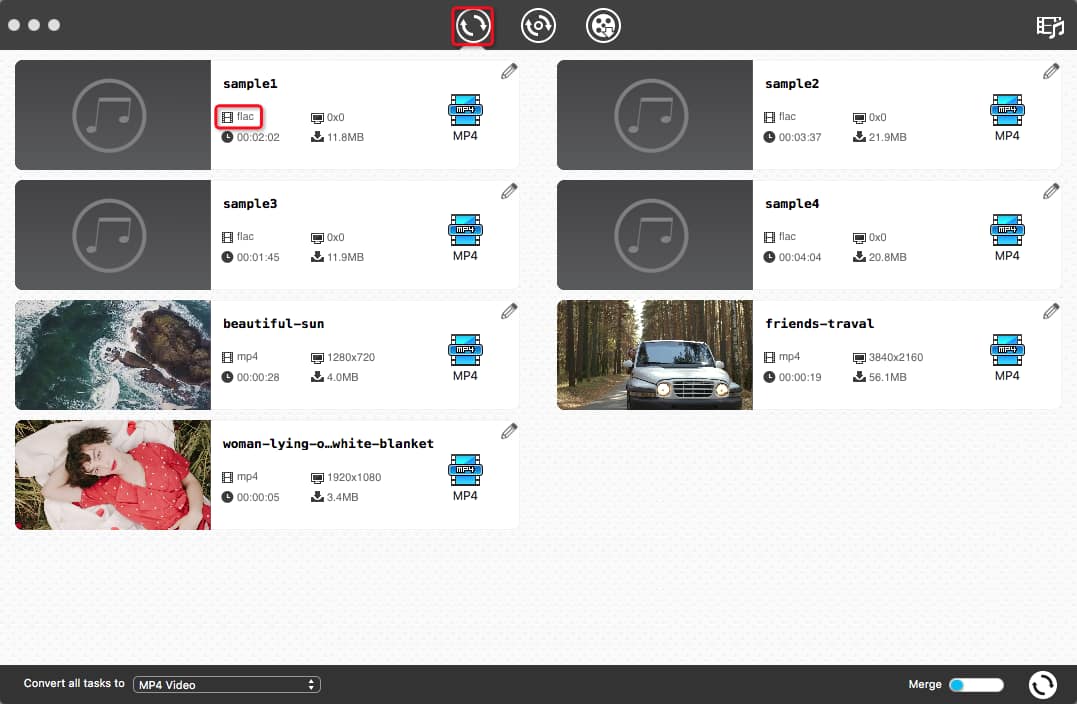The height and width of the screenshot is (704, 1077).
Task: Click the batch edit icon at top right
Action: point(1049,26)
